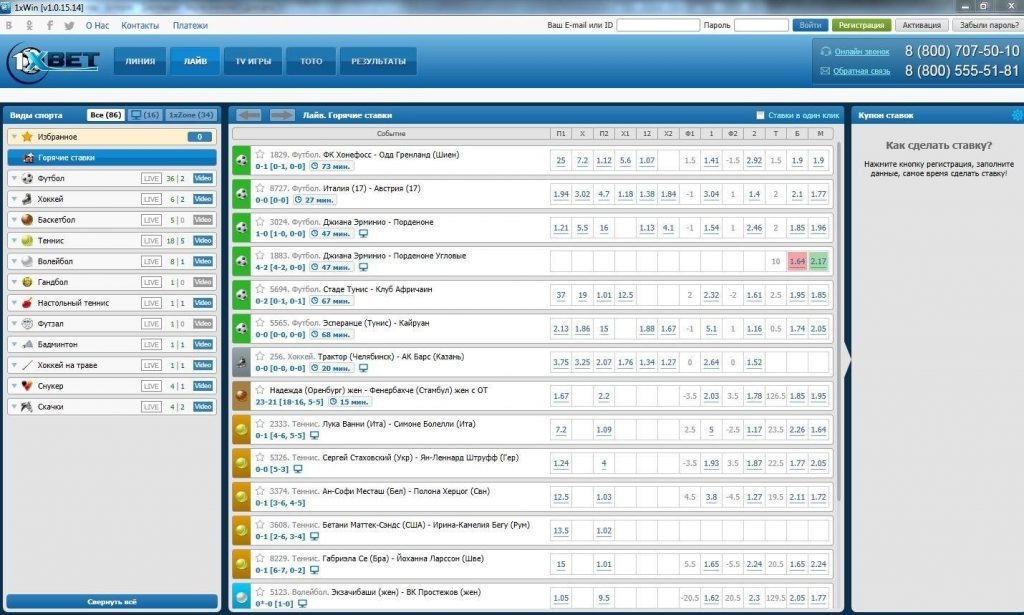Open coupon settings gear icon
Screen dimensions: 1024x615
[x=1017, y=115]
